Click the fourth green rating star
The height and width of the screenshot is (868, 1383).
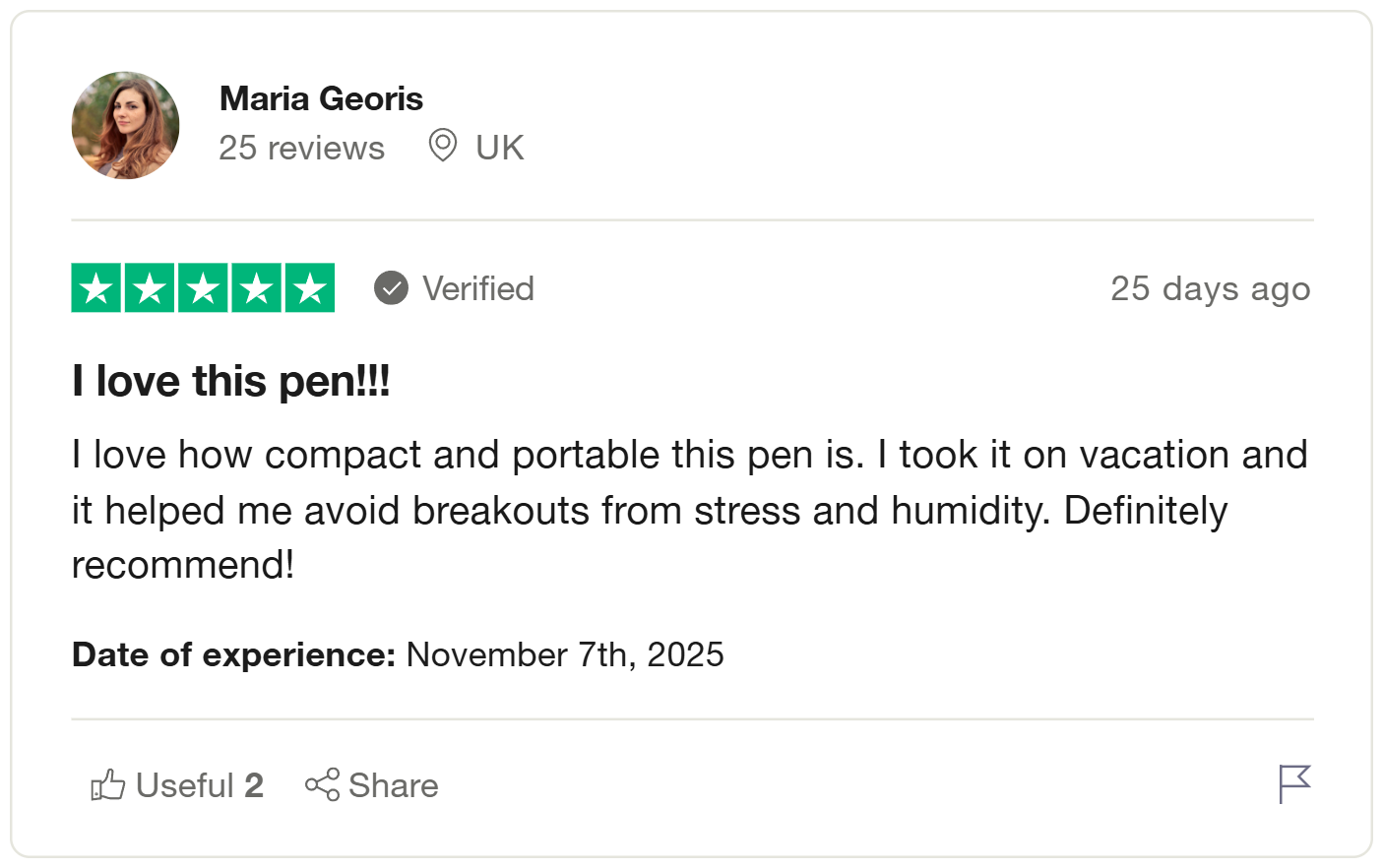click(x=256, y=288)
